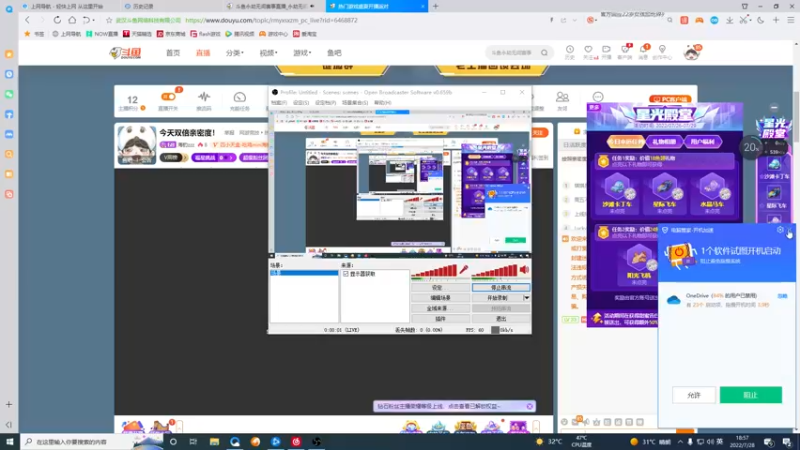Viewport: 800px width, 450px height.
Task: Go to browser home page icon
Action: [x=72, y=20]
